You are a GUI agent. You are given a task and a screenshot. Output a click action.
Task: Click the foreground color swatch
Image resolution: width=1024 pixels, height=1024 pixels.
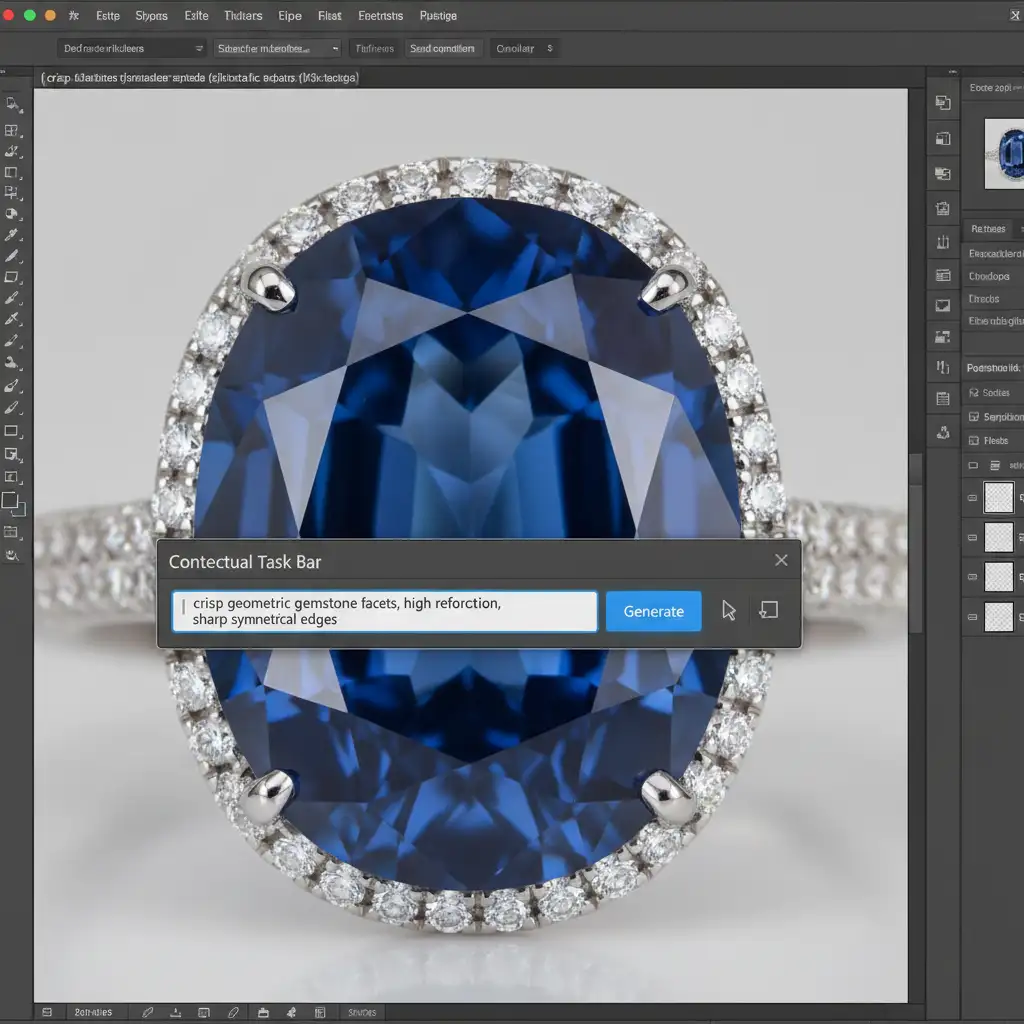click(x=10, y=500)
